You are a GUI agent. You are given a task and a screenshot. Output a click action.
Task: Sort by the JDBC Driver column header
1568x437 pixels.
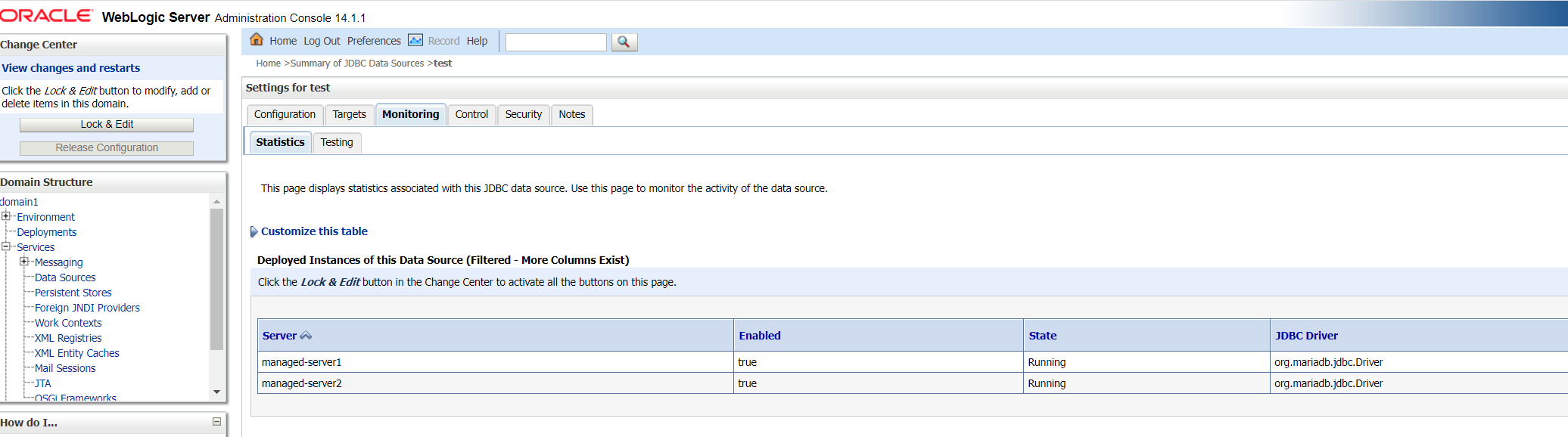point(1306,336)
